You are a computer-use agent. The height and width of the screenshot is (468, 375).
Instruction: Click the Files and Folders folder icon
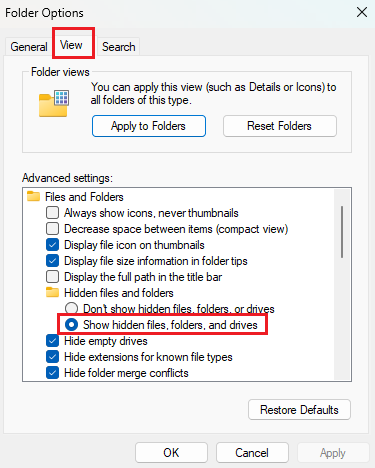pyautogui.click(x=33, y=196)
